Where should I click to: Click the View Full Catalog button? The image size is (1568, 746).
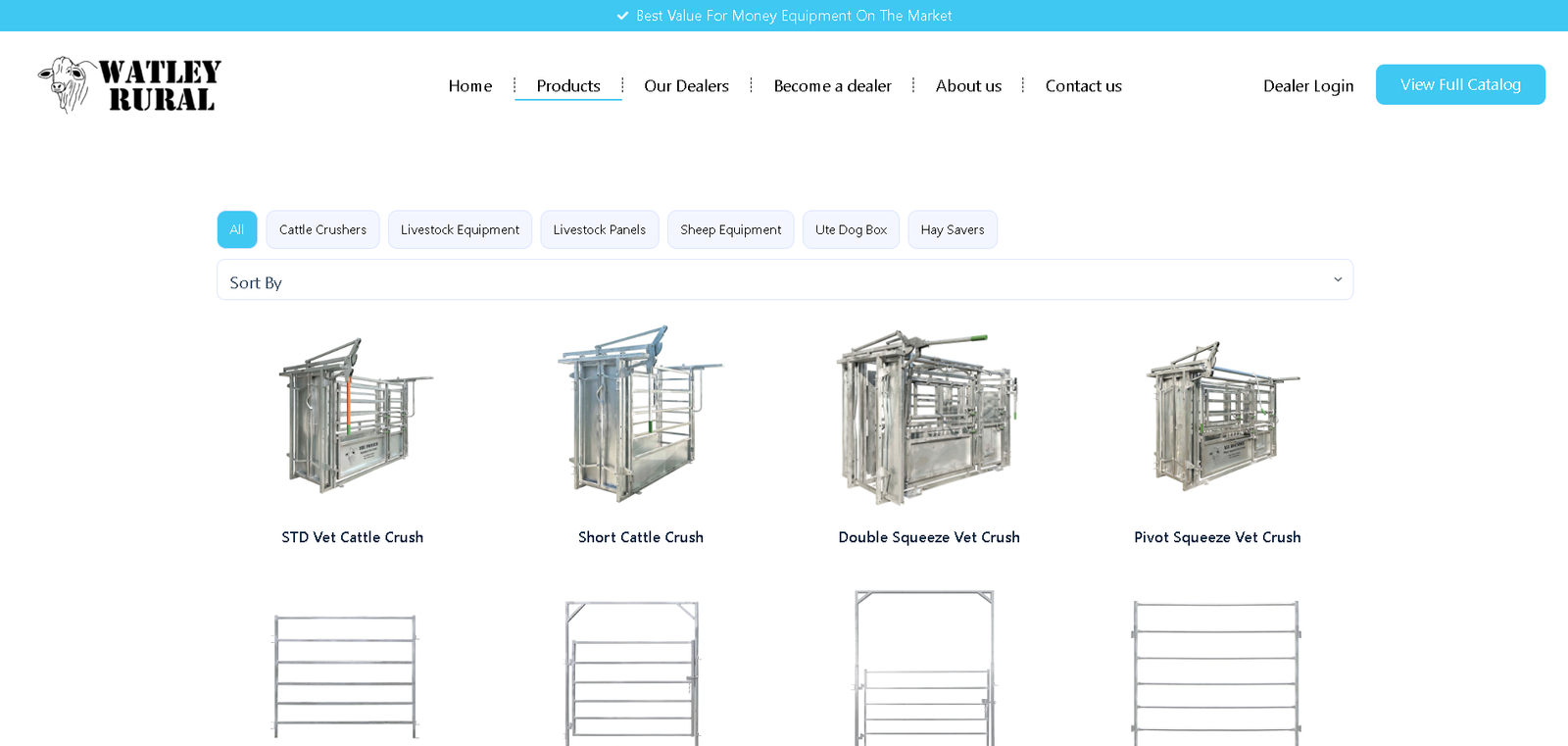point(1460,84)
